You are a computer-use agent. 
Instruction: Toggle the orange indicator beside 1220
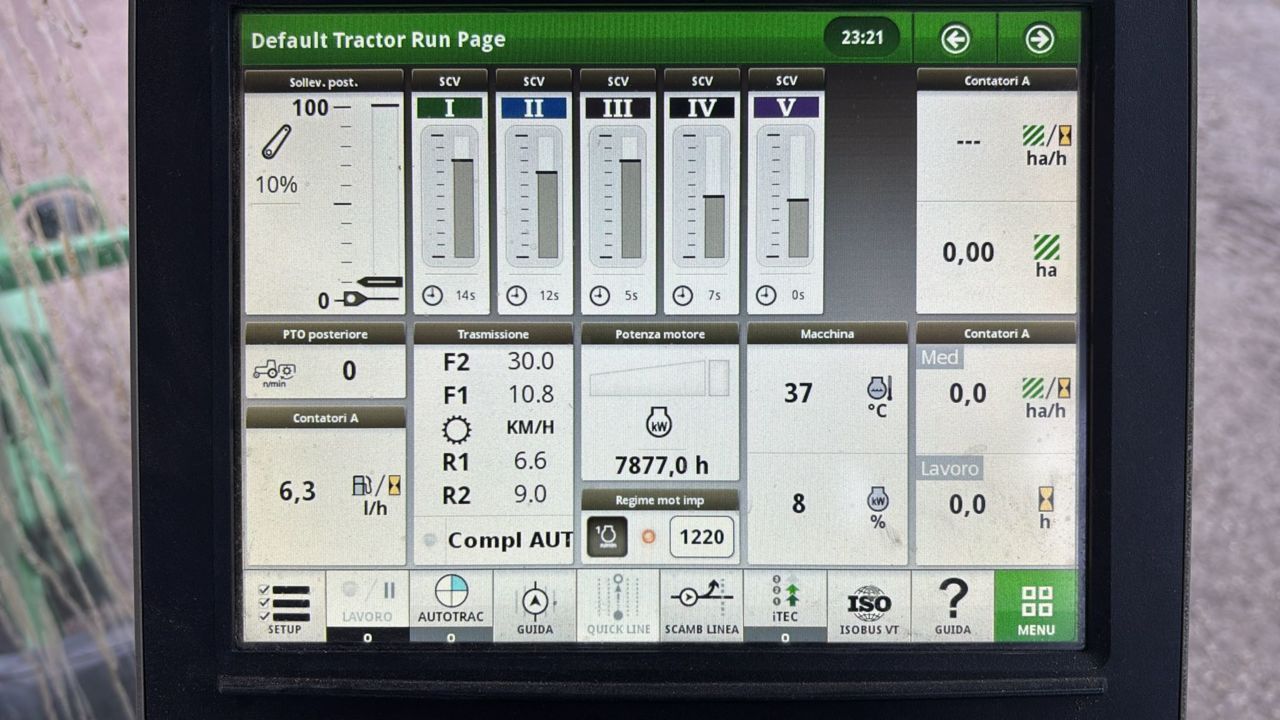pos(647,537)
